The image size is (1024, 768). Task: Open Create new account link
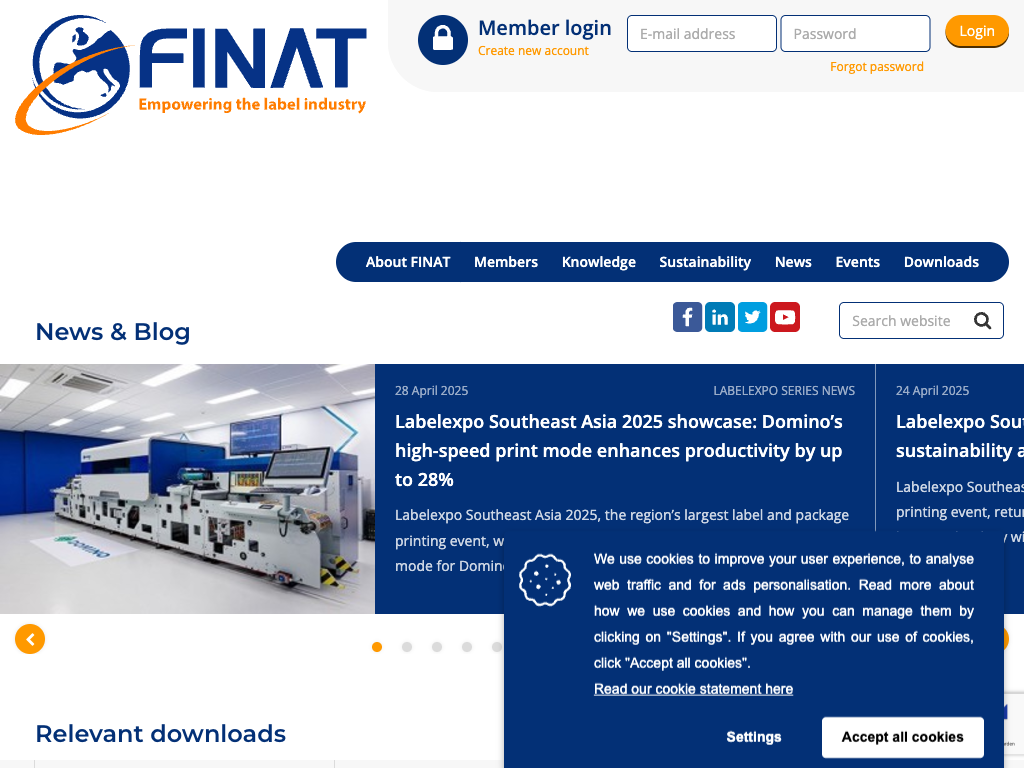click(533, 51)
